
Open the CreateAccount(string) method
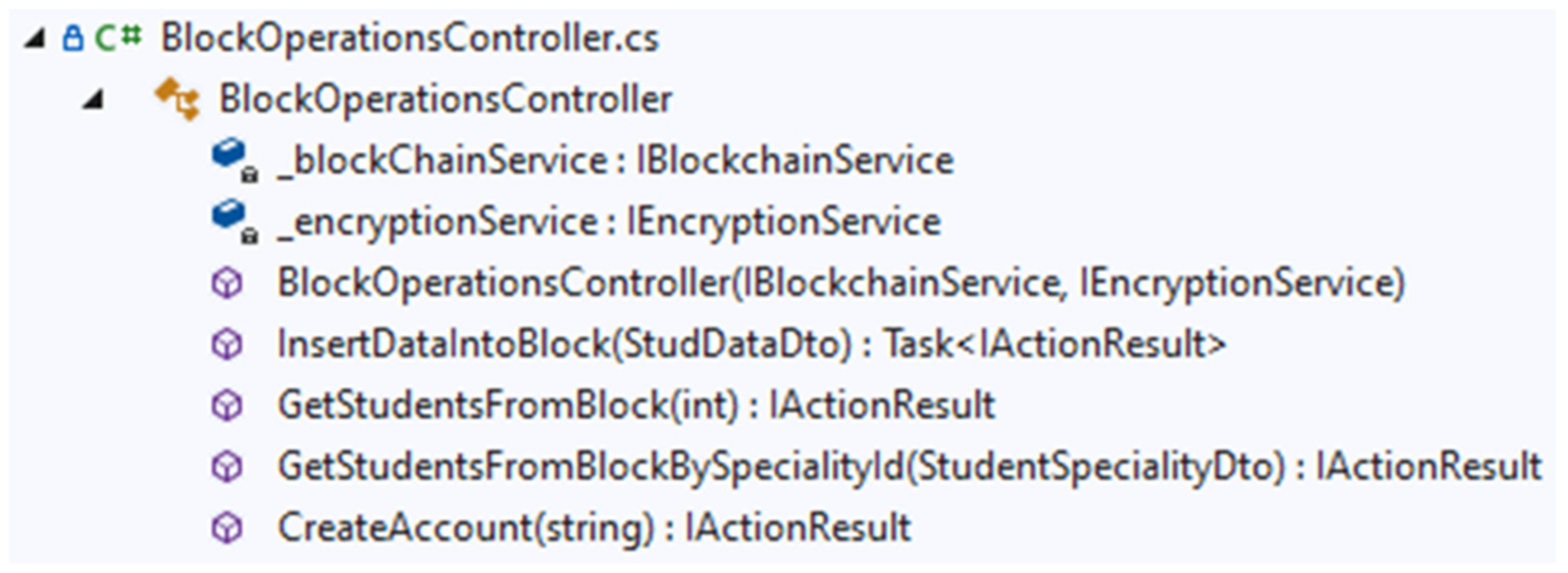coord(594,528)
